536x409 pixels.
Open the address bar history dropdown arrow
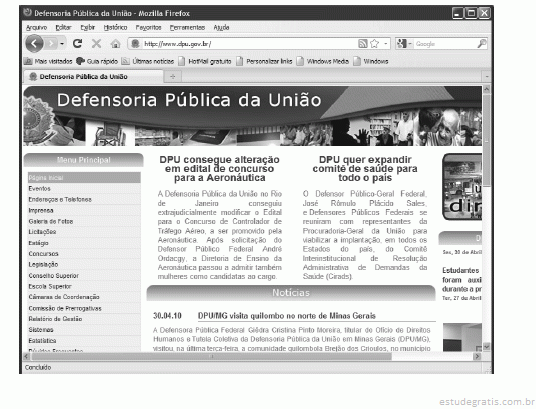pyautogui.click(x=386, y=44)
